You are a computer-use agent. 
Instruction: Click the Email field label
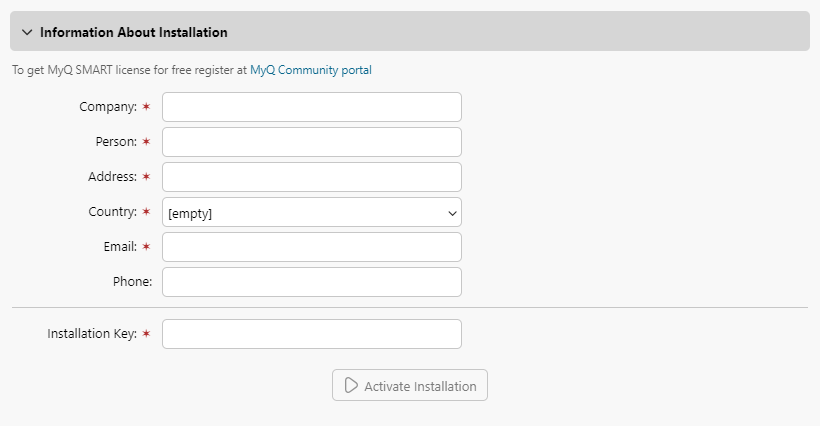120,246
